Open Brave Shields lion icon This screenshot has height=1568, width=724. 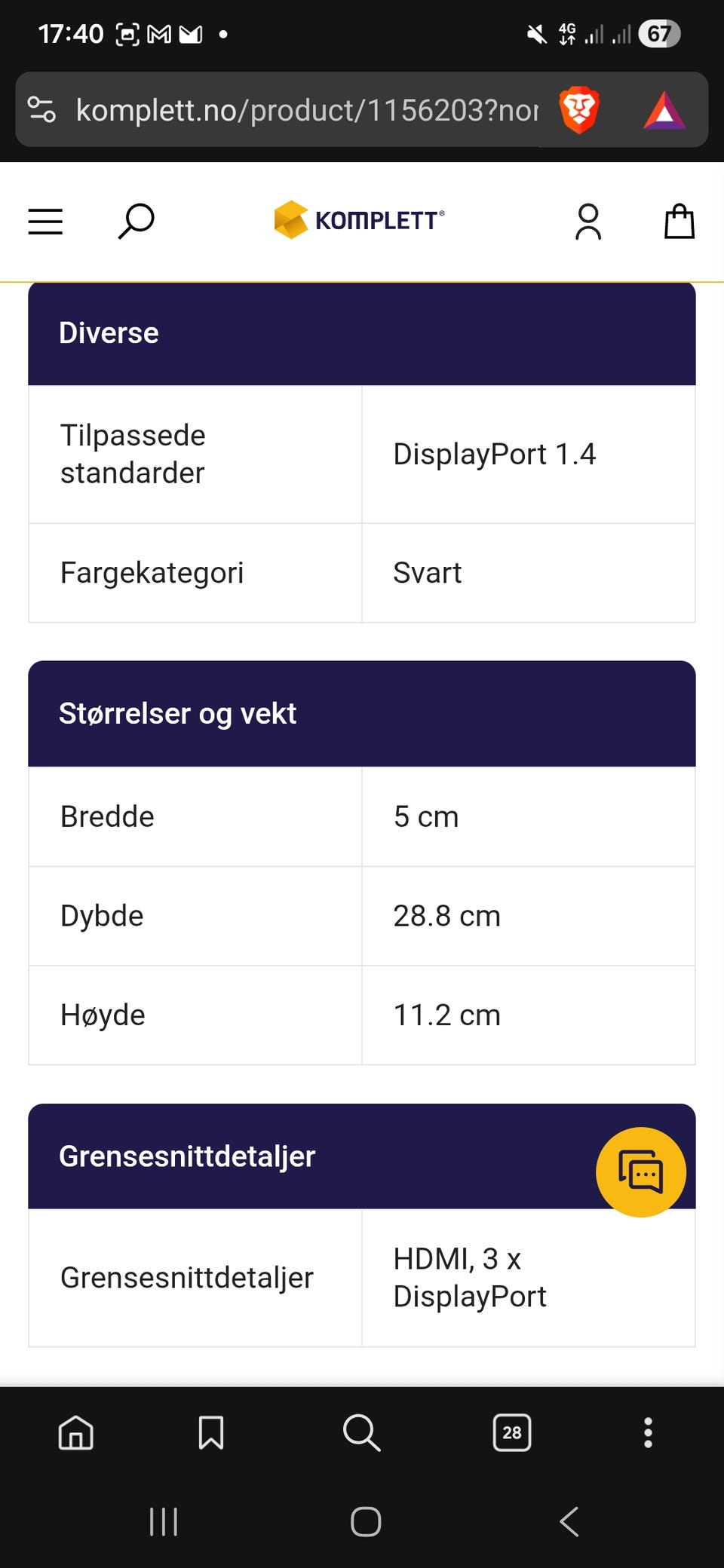point(579,110)
